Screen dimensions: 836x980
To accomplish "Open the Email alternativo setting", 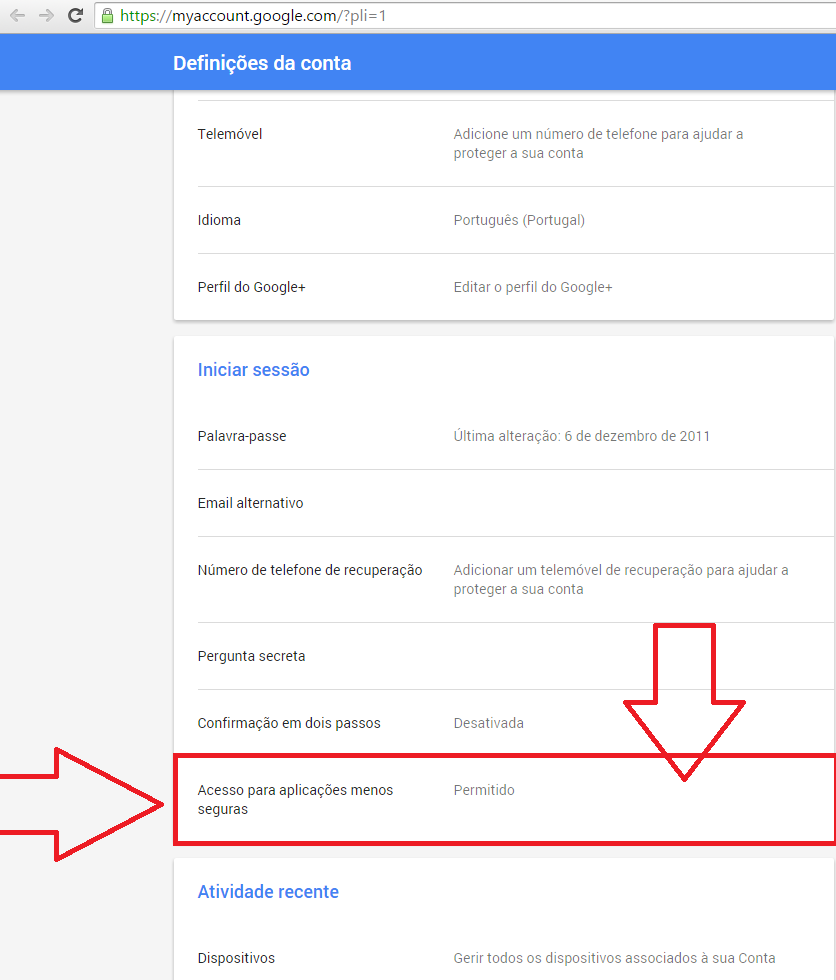I will (x=250, y=503).
